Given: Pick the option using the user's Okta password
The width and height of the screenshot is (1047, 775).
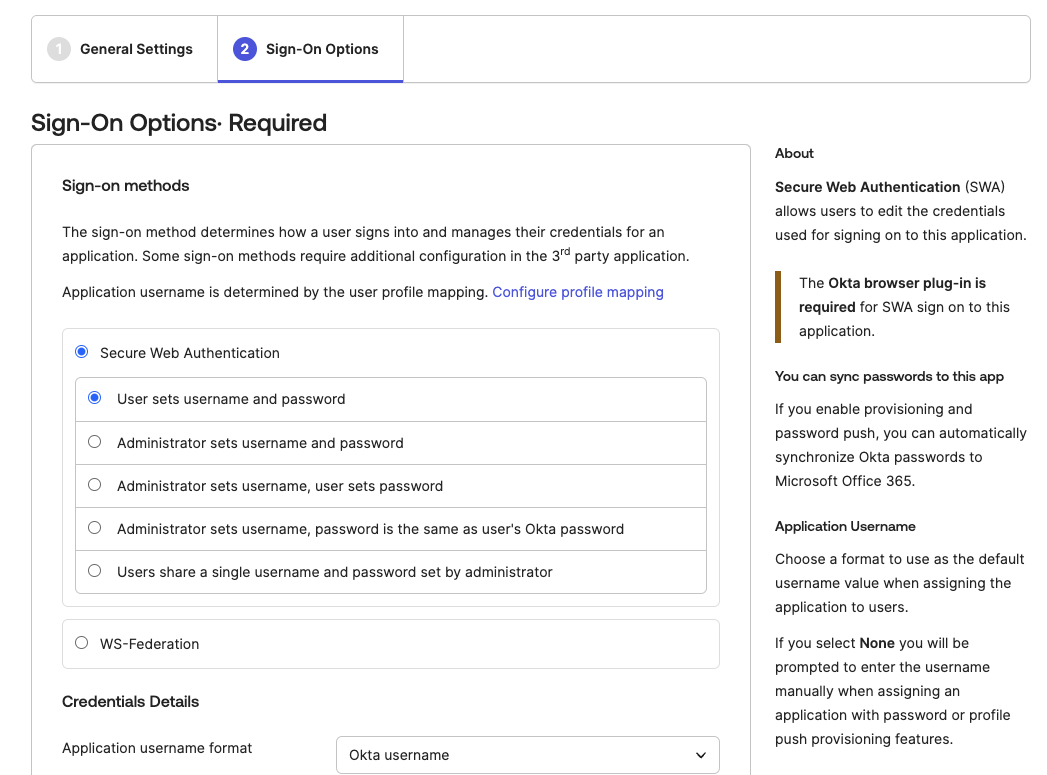Looking at the screenshot, I should [95, 527].
